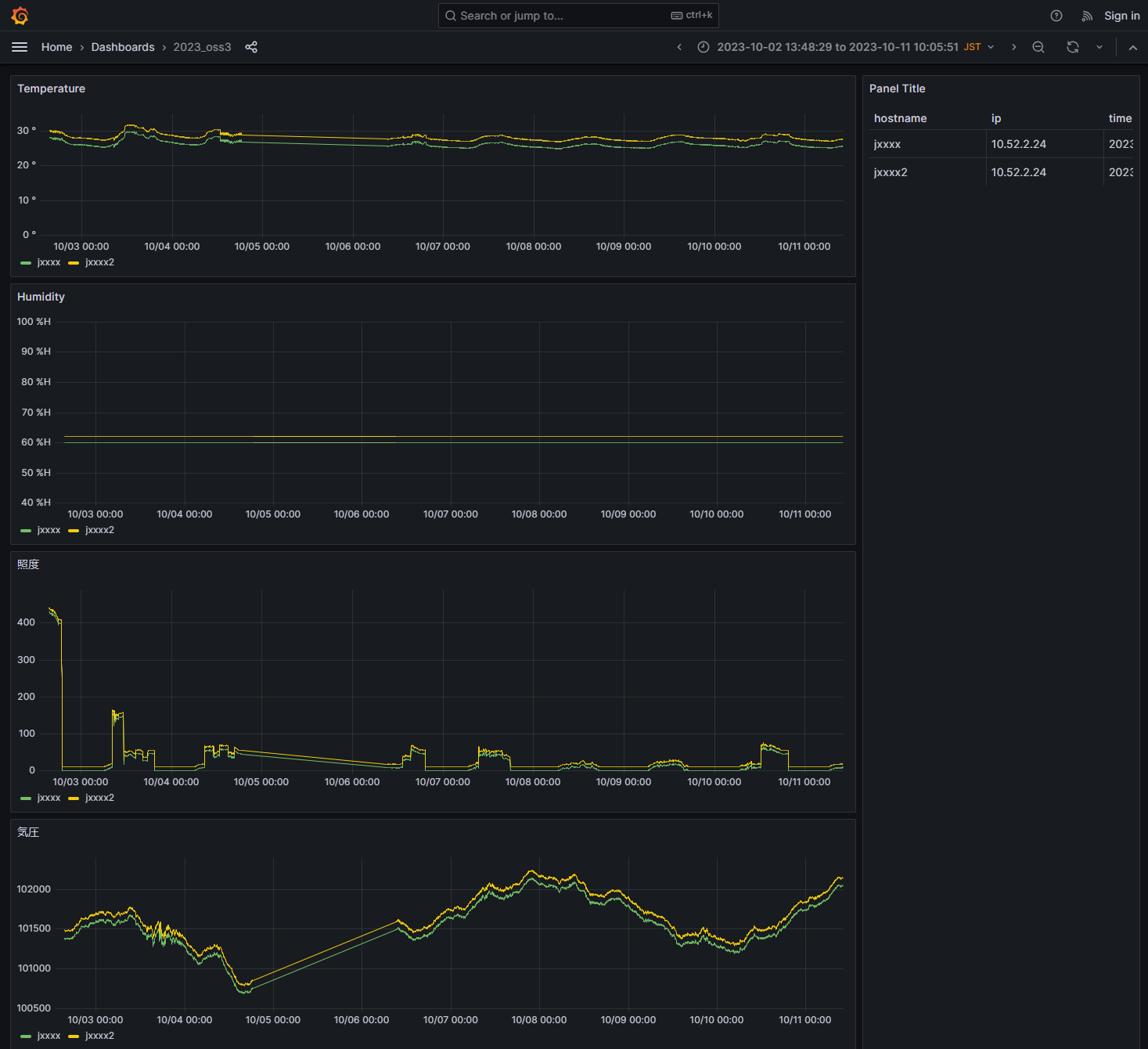Shift time range backward arrow
The image size is (1148, 1049).
point(679,47)
